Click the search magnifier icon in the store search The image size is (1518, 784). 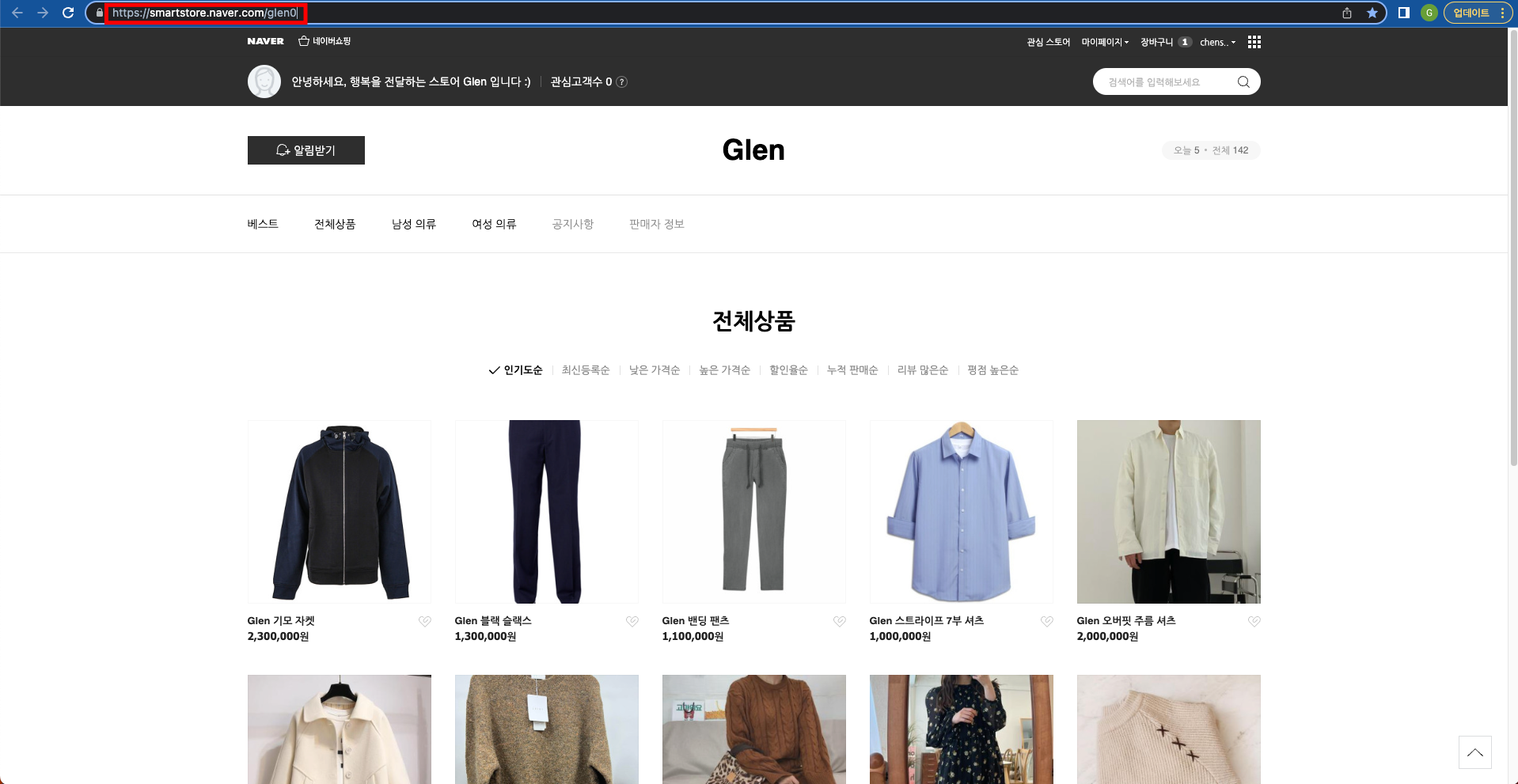point(1242,81)
